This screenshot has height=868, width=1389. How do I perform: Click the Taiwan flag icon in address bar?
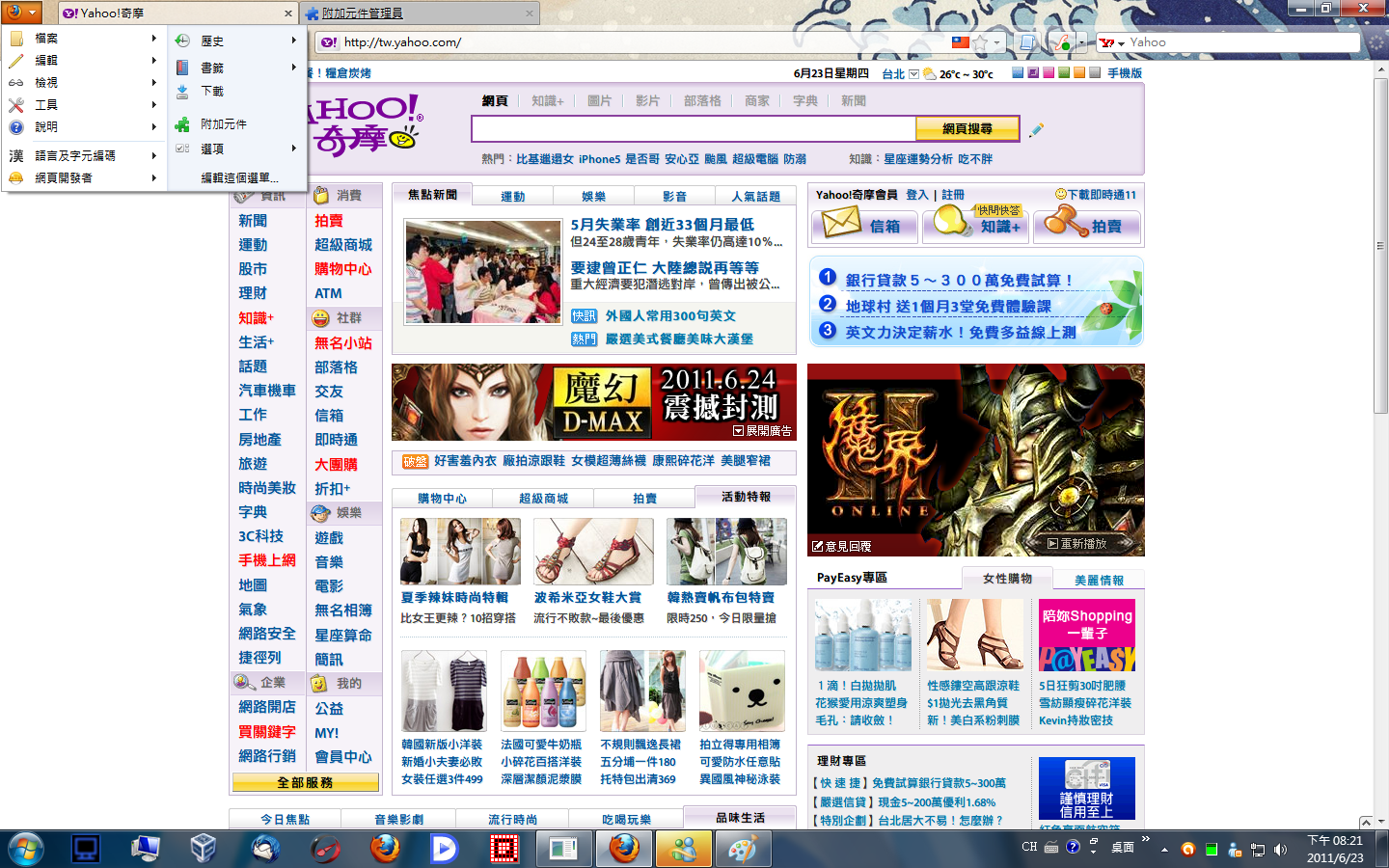pyautogui.click(x=961, y=42)
